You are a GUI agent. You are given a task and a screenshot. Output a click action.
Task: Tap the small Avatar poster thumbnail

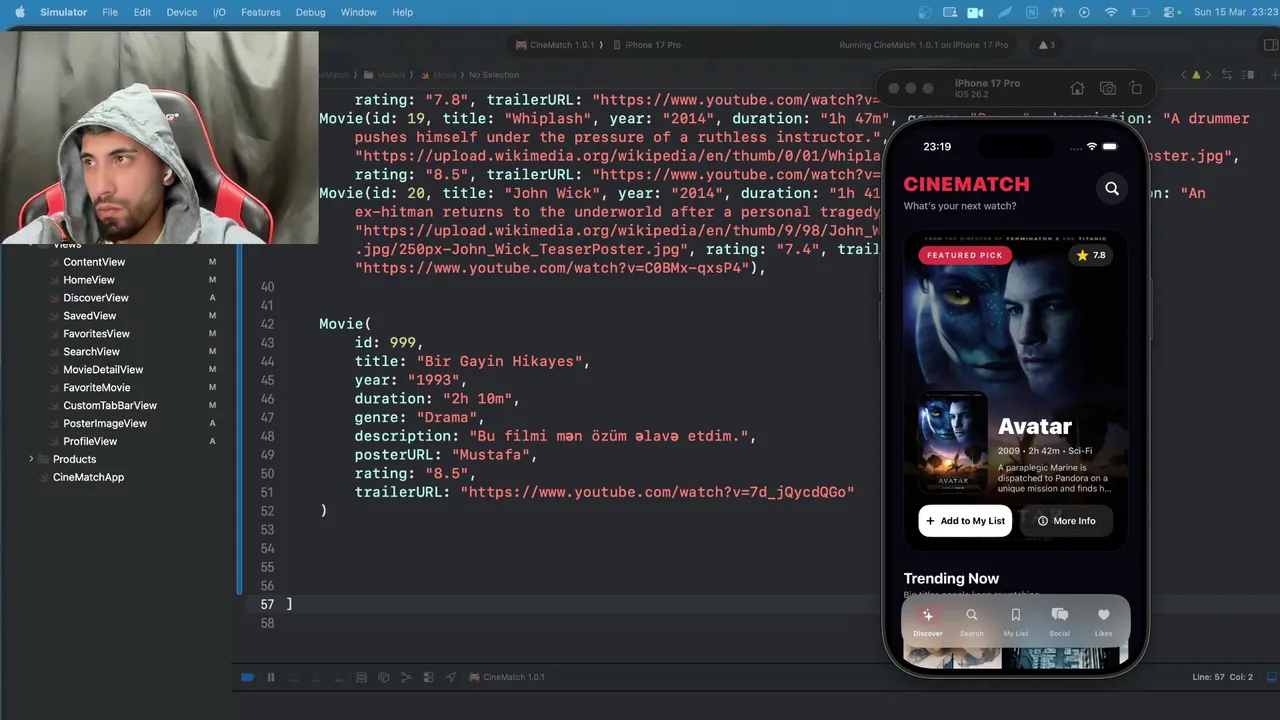(953, 443)
